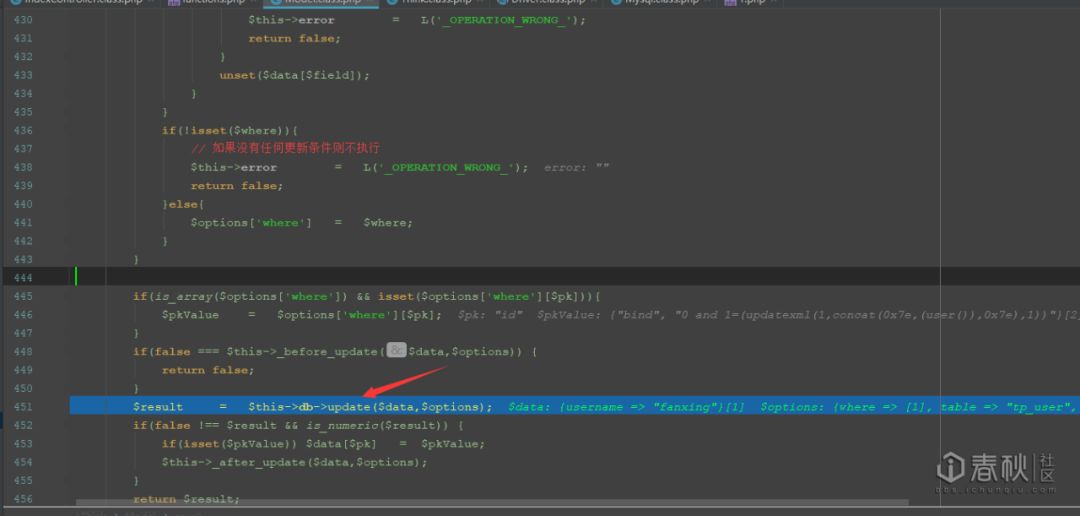Viewport: 1080px width, 516px height.
Task: Click the red Chinese comment on line 437
Action: (x=286, y=148)
